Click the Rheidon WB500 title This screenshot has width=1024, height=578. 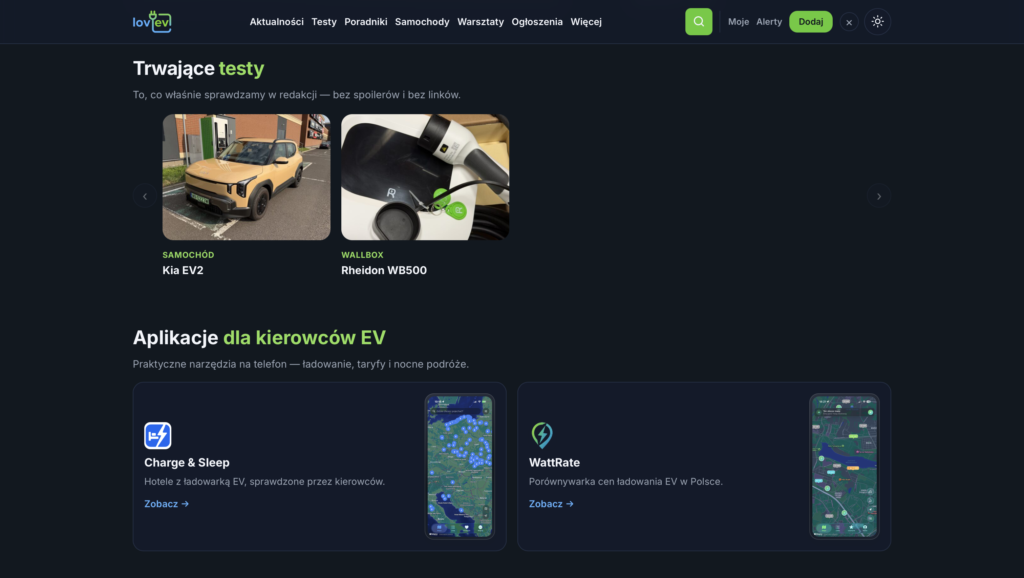point(384,270)
